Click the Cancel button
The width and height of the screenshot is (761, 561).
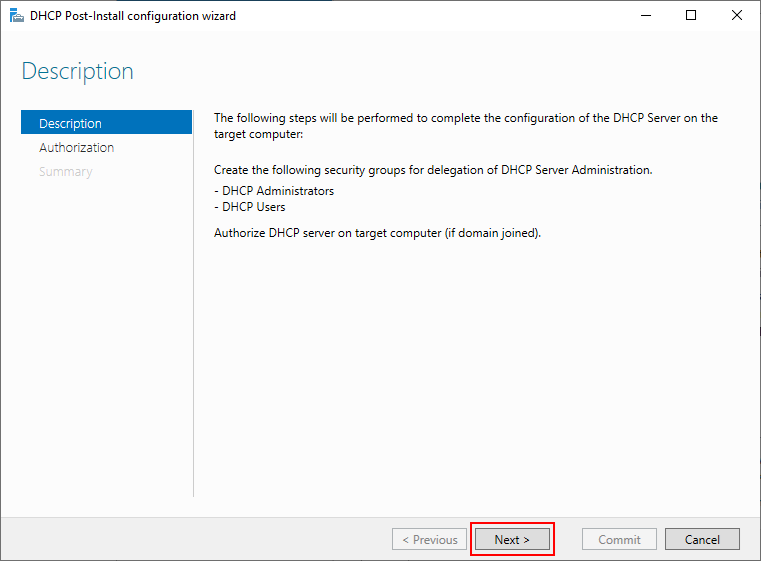coord(702,539)
